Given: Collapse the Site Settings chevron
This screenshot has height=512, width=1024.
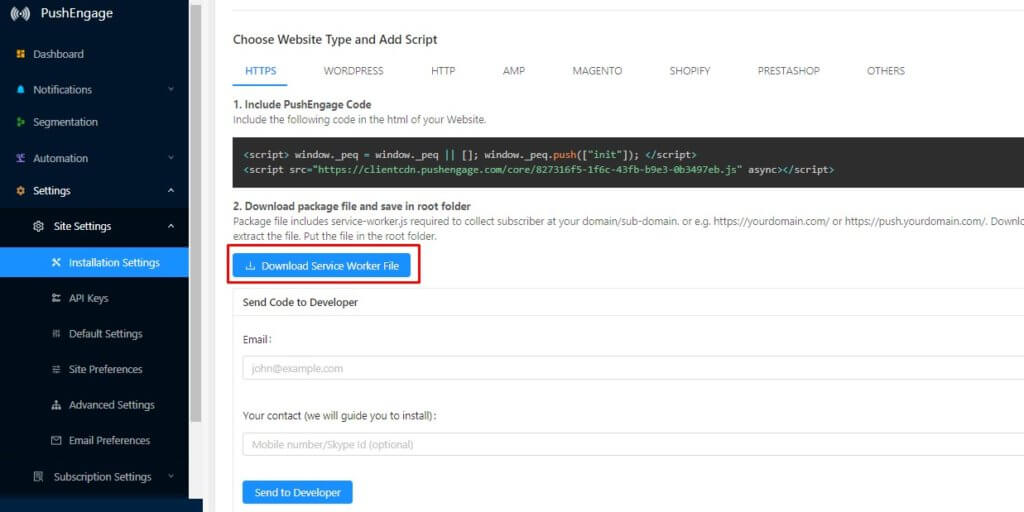Looking at the screenshot, I should tap(170, 227).
